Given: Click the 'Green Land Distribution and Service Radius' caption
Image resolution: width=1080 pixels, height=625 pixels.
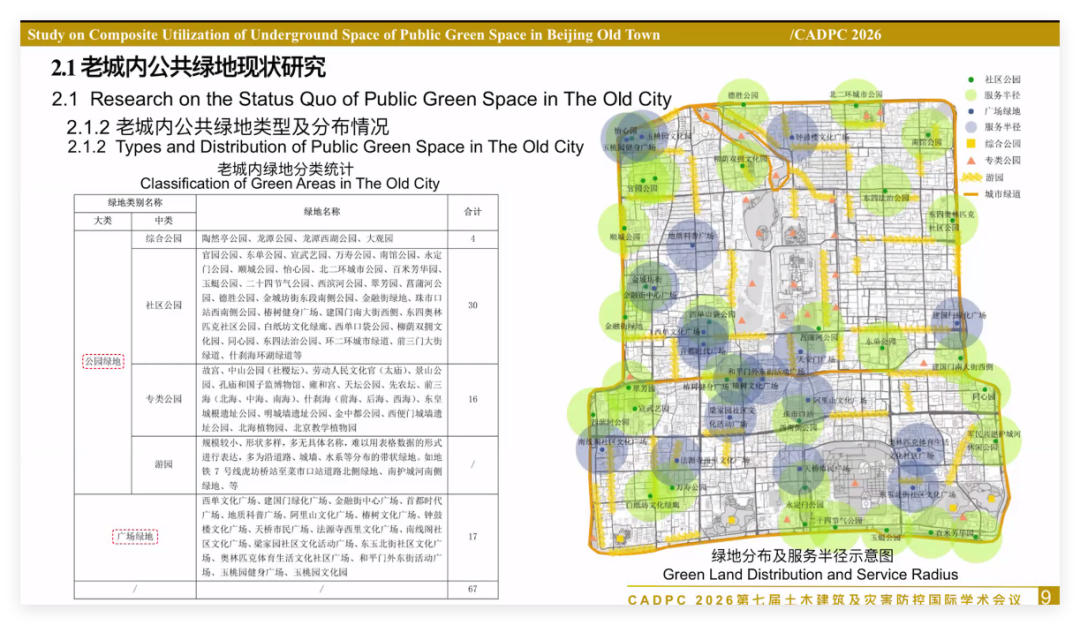Looking at the screenshot, I should pos(810,574).
